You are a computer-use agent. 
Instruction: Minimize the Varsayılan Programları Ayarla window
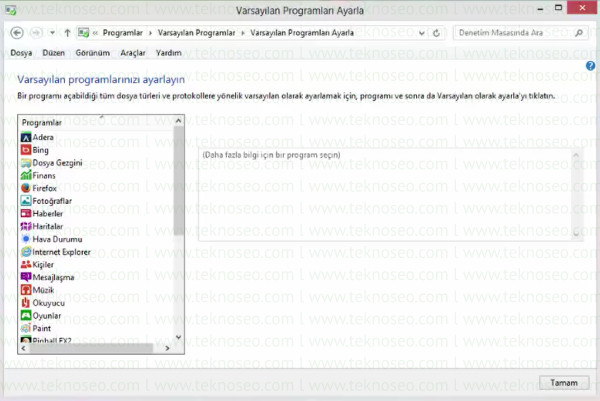(540, 8)
